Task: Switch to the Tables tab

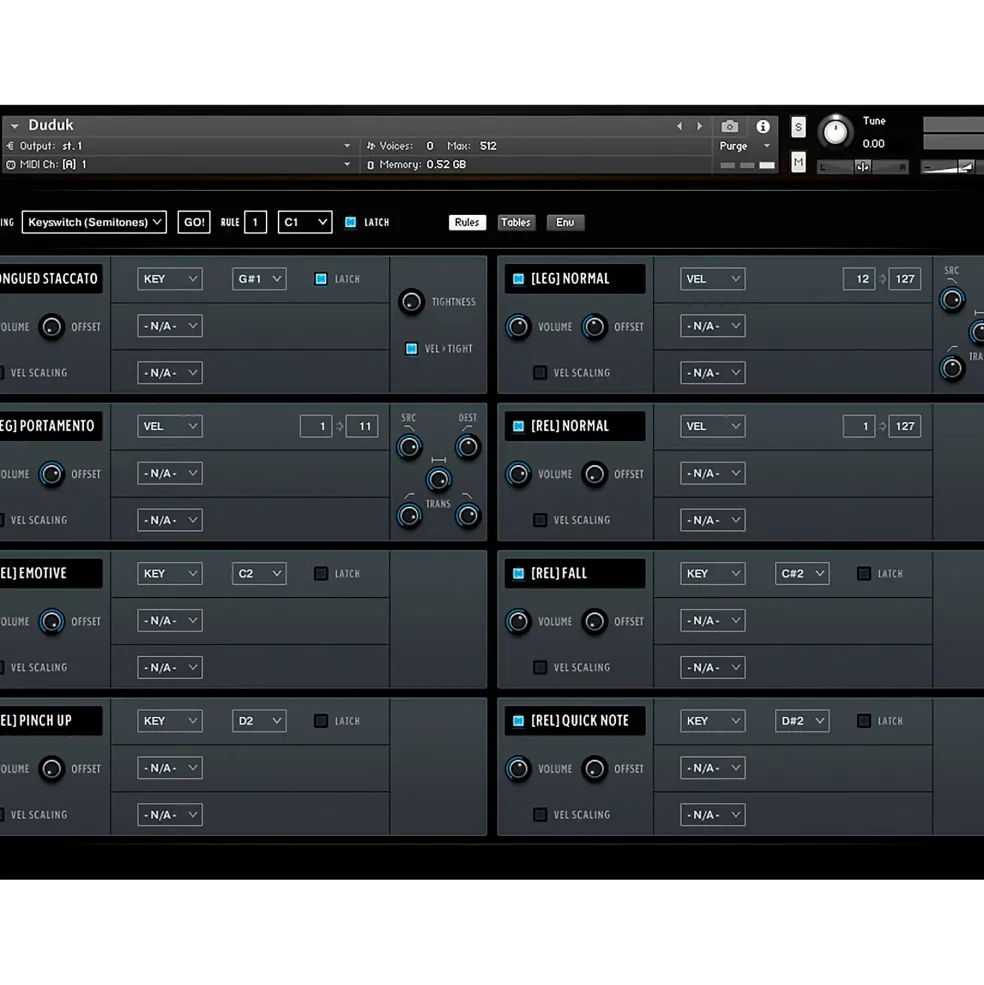Action: [x=516, y=222]
